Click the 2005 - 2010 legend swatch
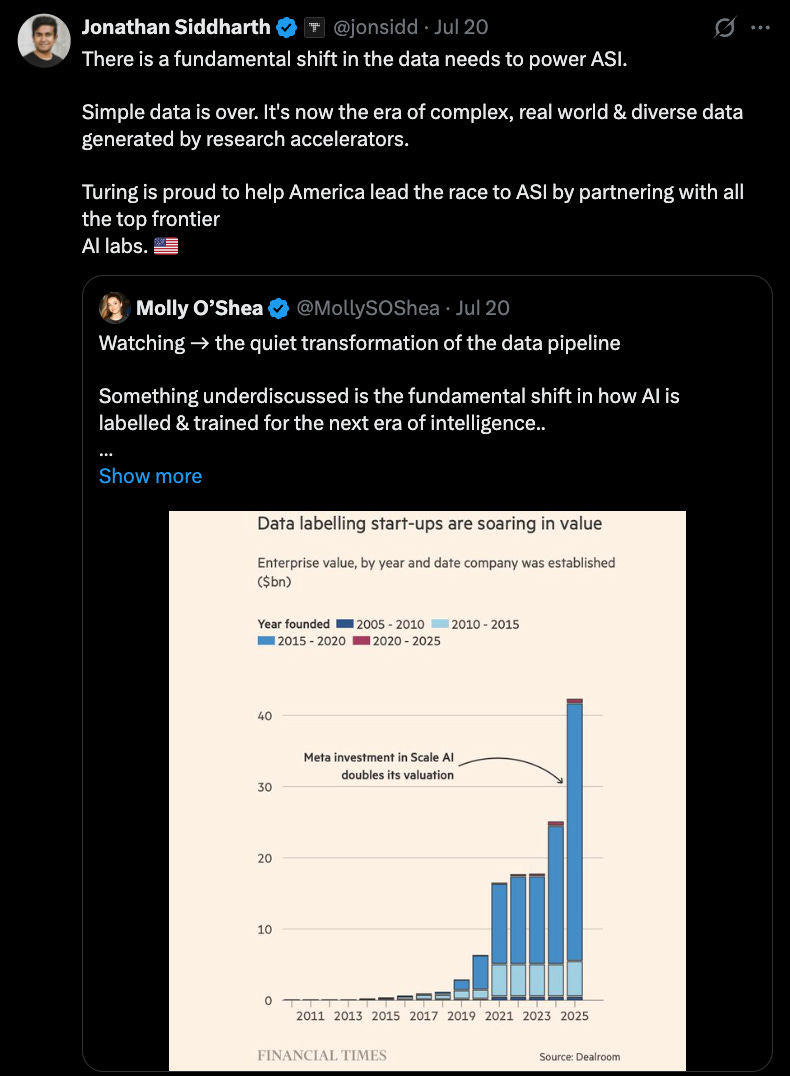790x1076 pixels. (345, 624)
